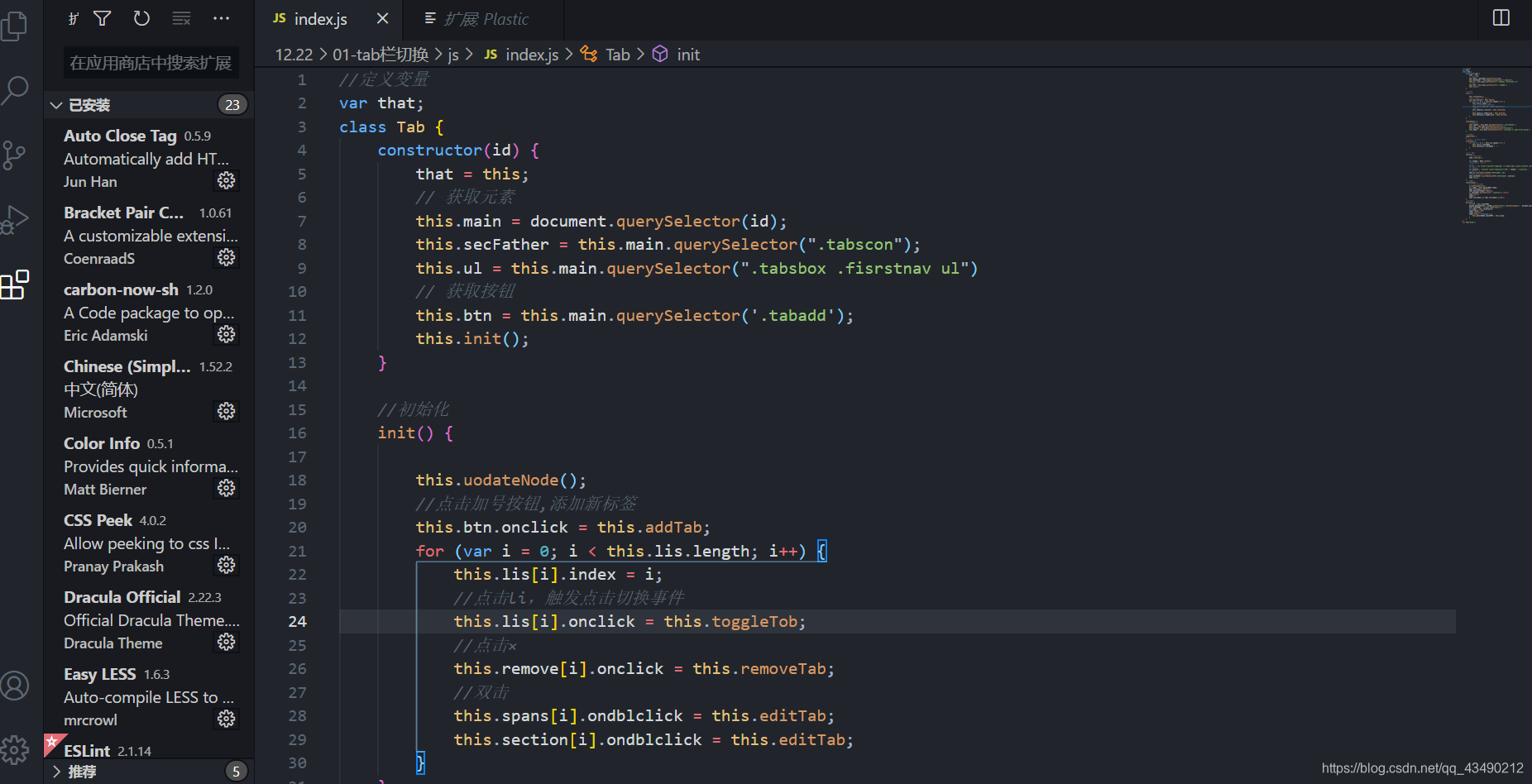Image resolution: width=1532 pixels, height=784 pixels.
Task: Open the Tab class breadcrumb
Action: click(x=606, y=55)
